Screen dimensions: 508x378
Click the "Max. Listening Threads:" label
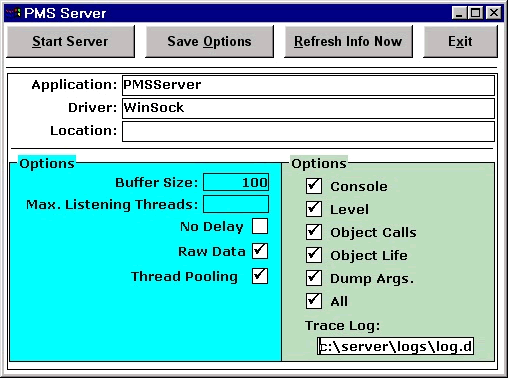click(112, 205)
